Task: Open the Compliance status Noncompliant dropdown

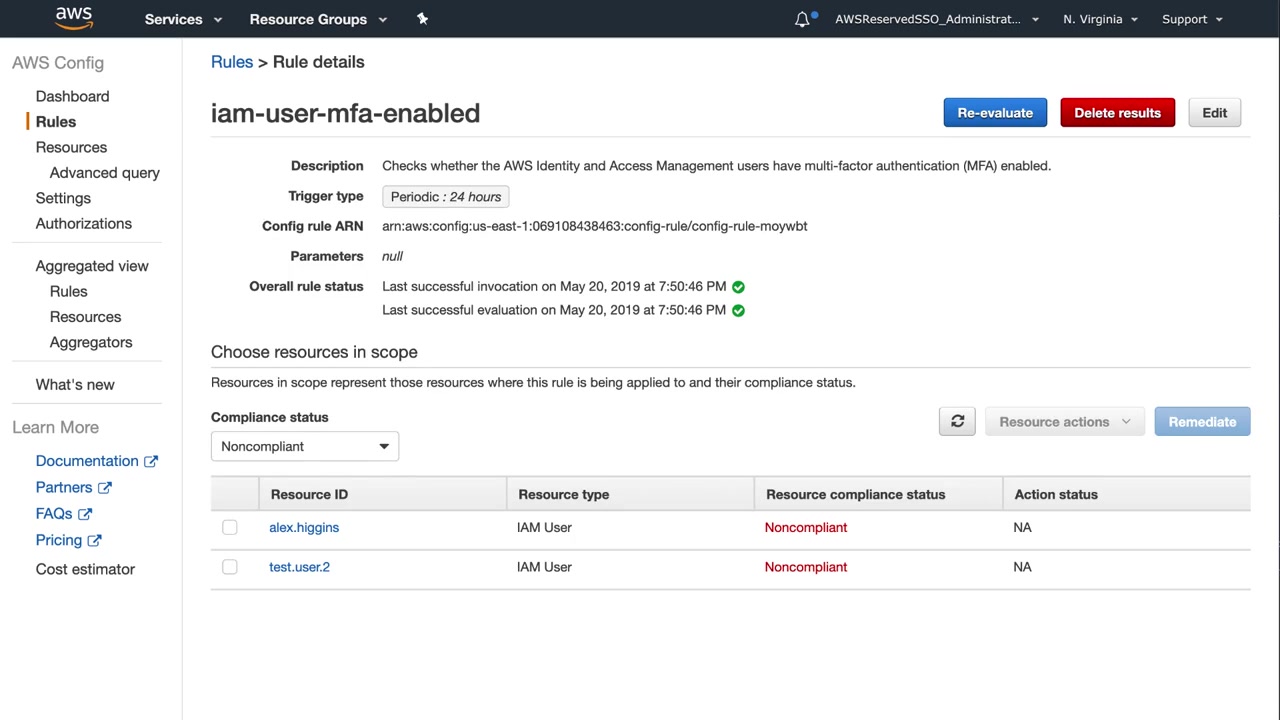Action: pos(304,446)
